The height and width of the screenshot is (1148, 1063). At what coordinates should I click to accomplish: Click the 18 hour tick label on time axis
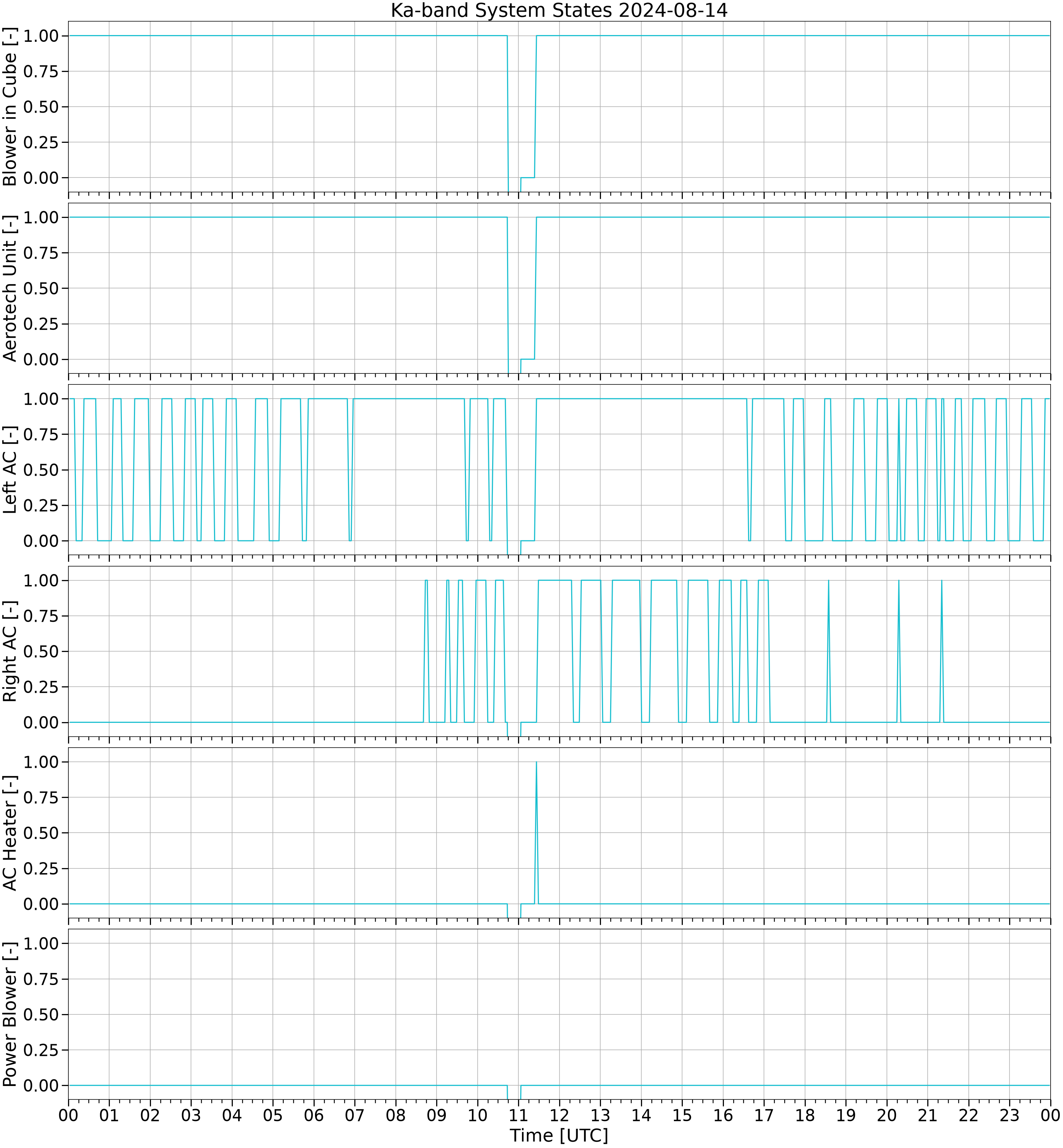(x=805, y=1115)
